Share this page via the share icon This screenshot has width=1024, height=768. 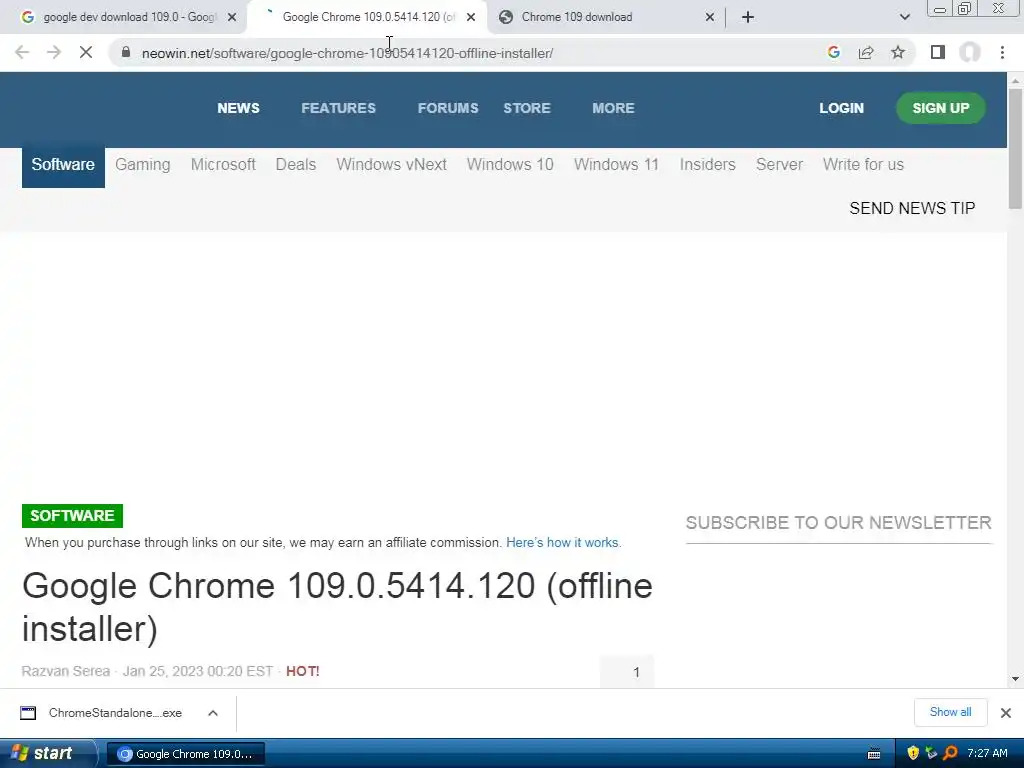866,52
